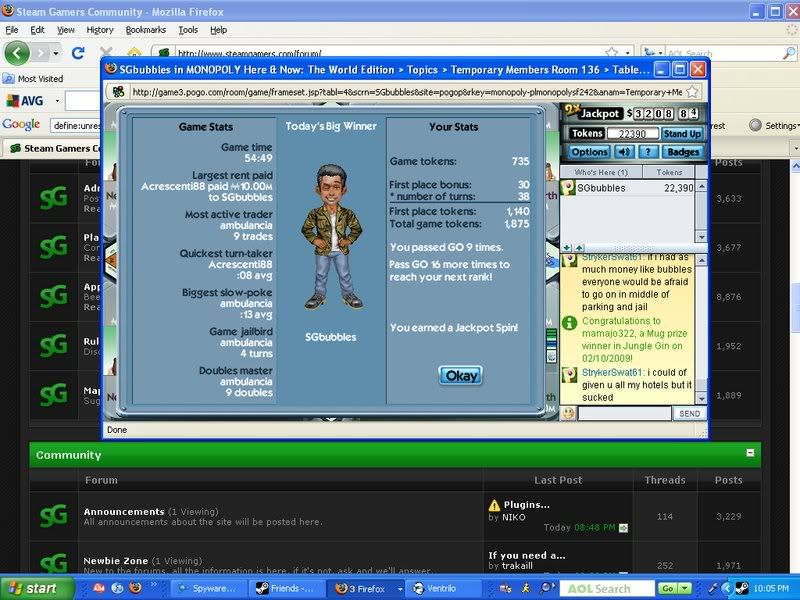
Task: Click the up-arrow button below player list
Action: (579, 247)
